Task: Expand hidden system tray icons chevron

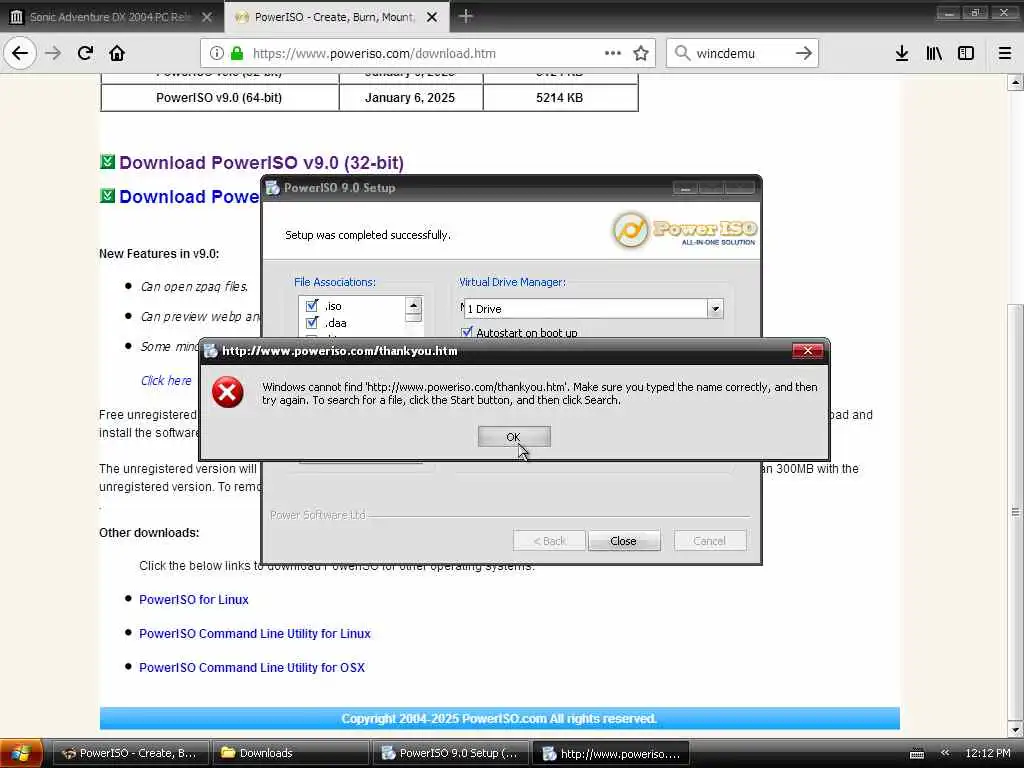Action: (x=945, y=753)
